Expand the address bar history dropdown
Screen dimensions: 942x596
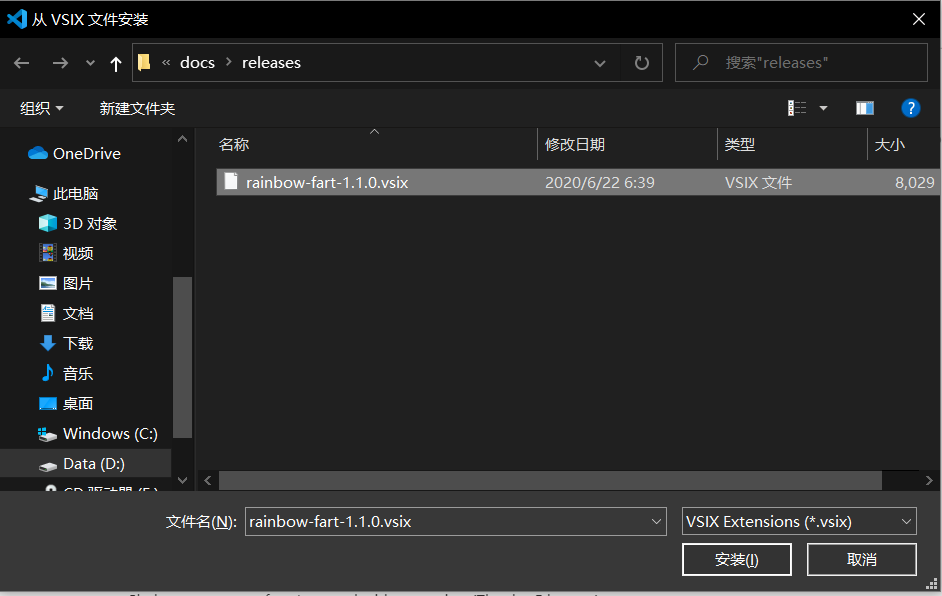coord(599,63)
